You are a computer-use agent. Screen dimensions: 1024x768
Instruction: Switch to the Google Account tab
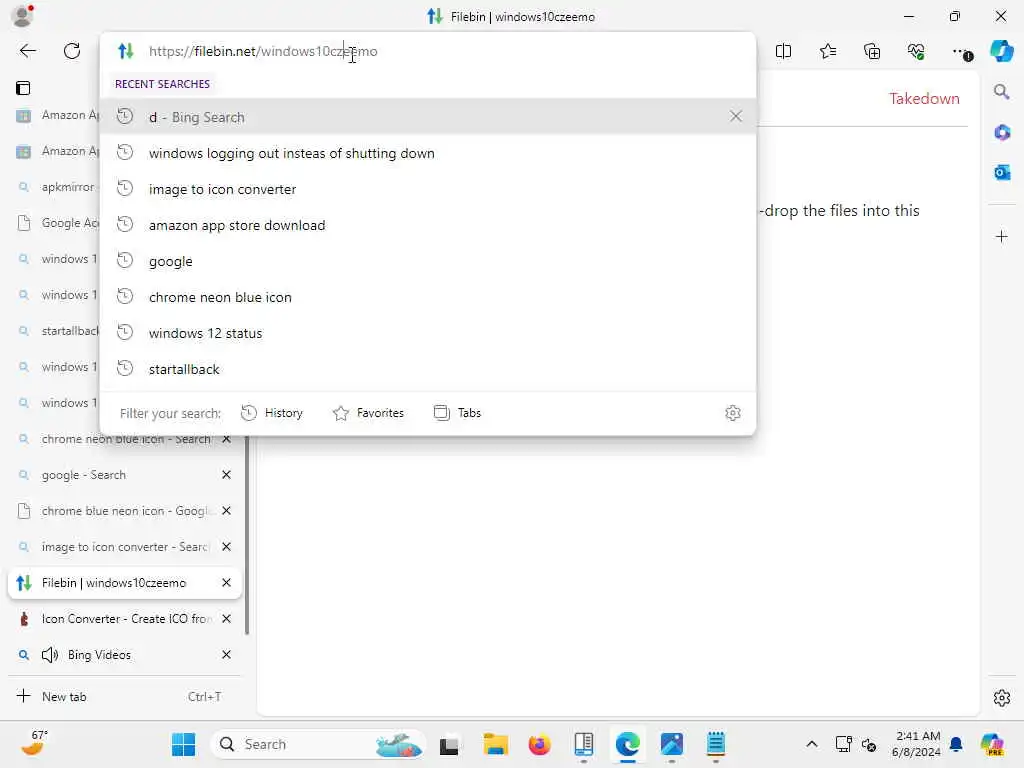pyautogui.click(x=55, y=223)
